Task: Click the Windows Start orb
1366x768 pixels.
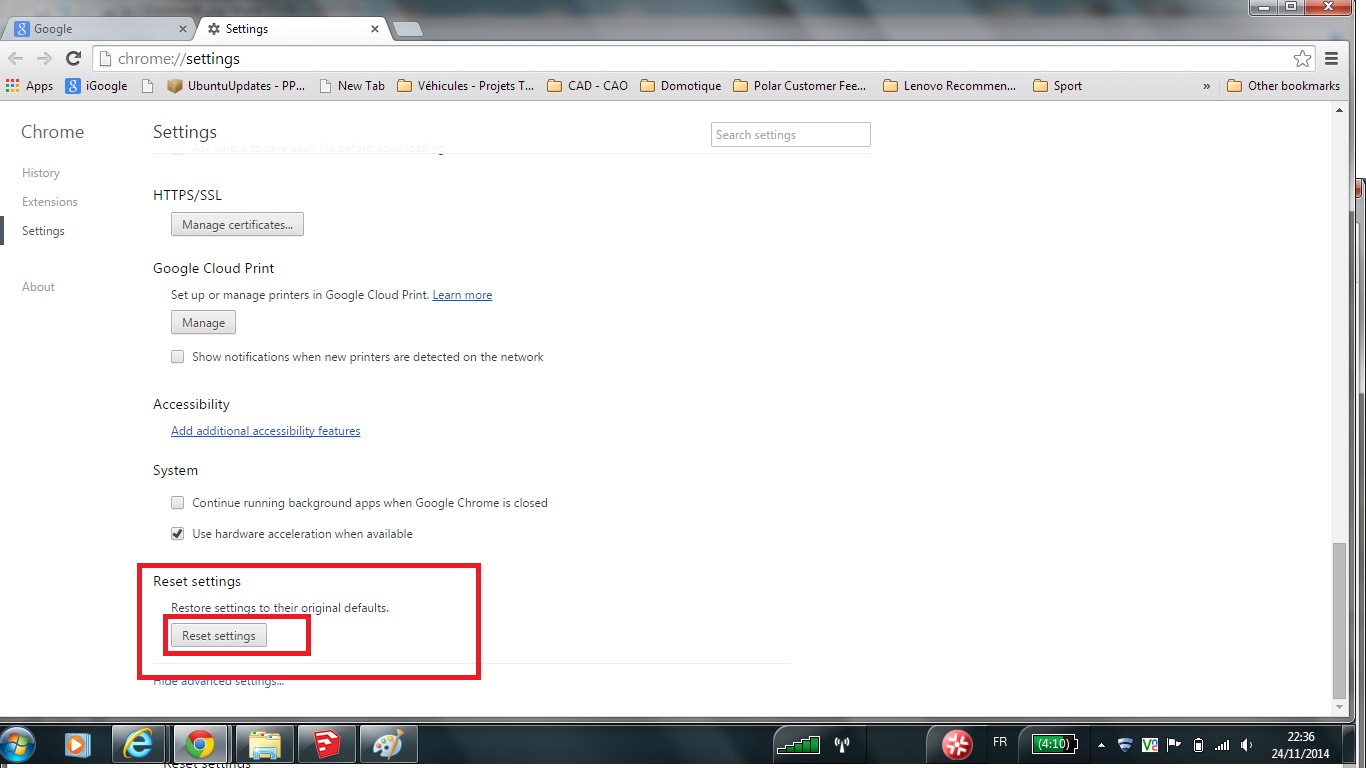Action: click(x=20, y=744)
